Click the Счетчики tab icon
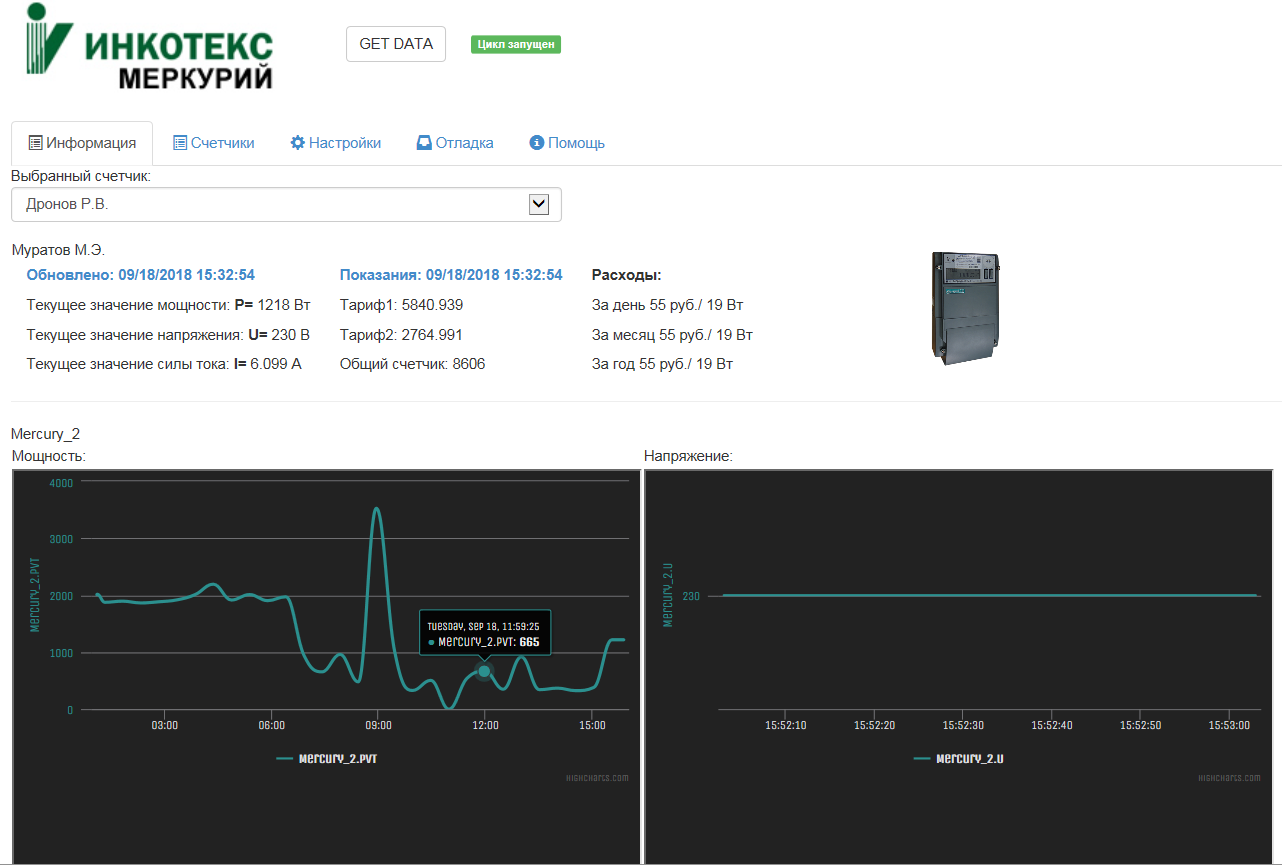 coord(180,143)
